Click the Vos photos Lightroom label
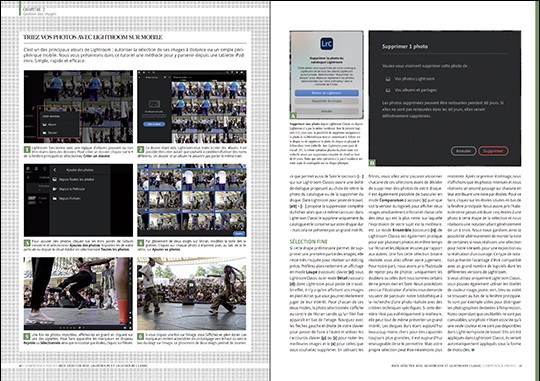The height and width of the screenshot is (381, 540). [414, 79]
